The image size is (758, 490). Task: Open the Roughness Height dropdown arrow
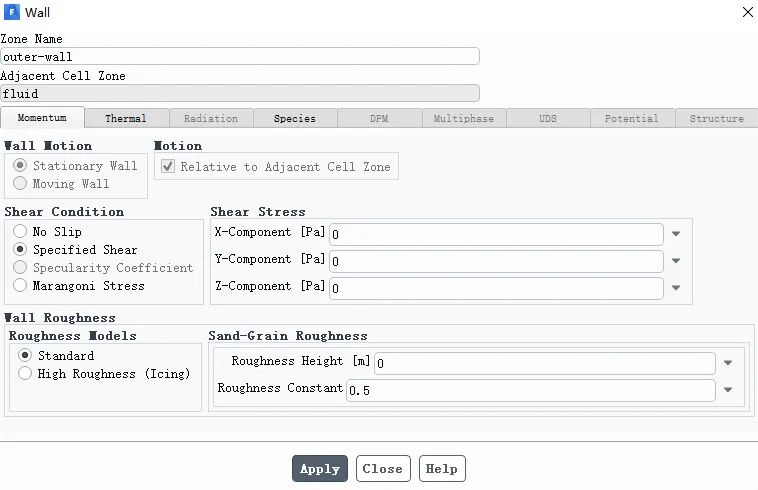[x=728, y=363]
